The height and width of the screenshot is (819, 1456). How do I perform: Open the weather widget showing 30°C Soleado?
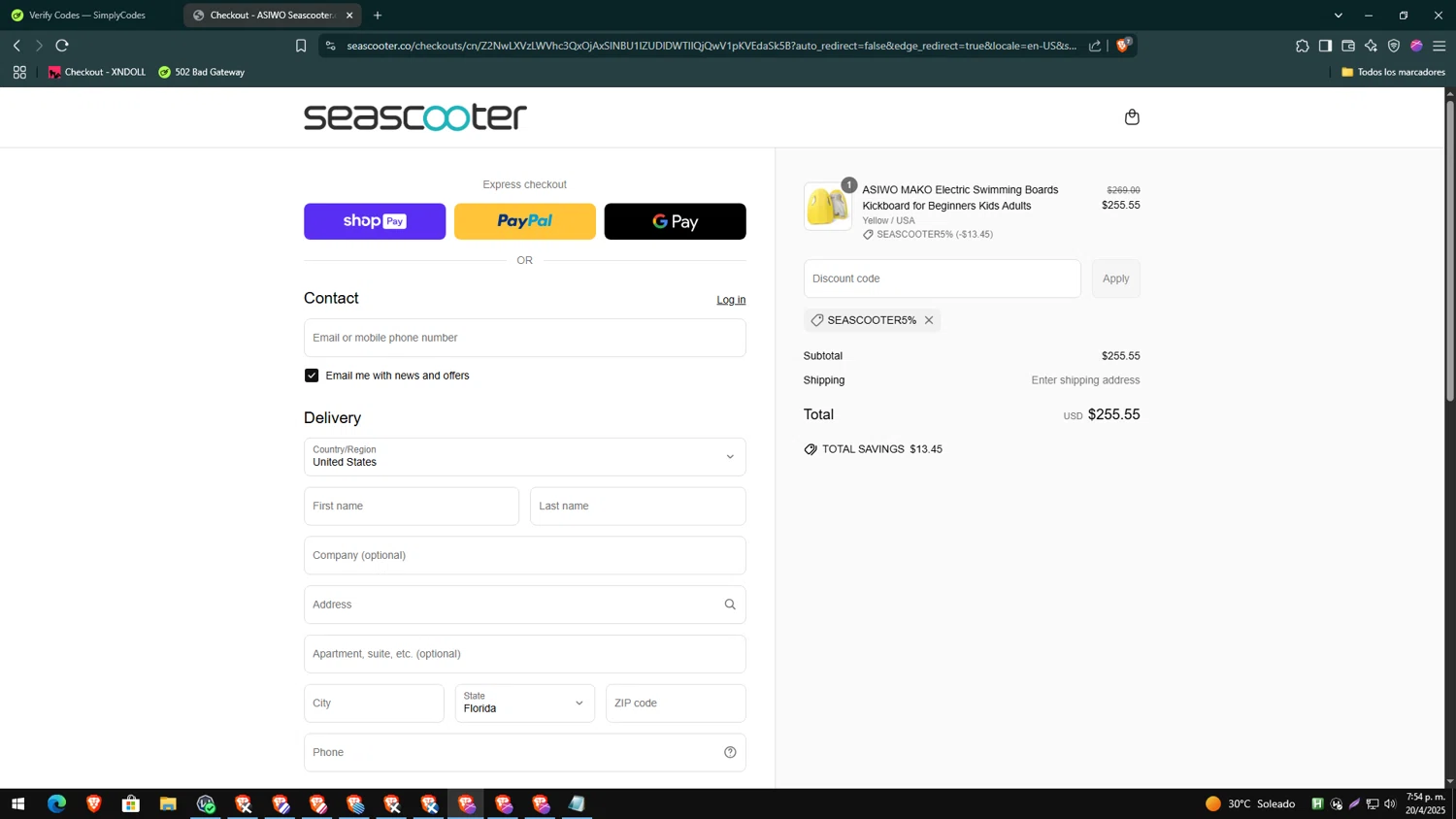point(1250,803)
